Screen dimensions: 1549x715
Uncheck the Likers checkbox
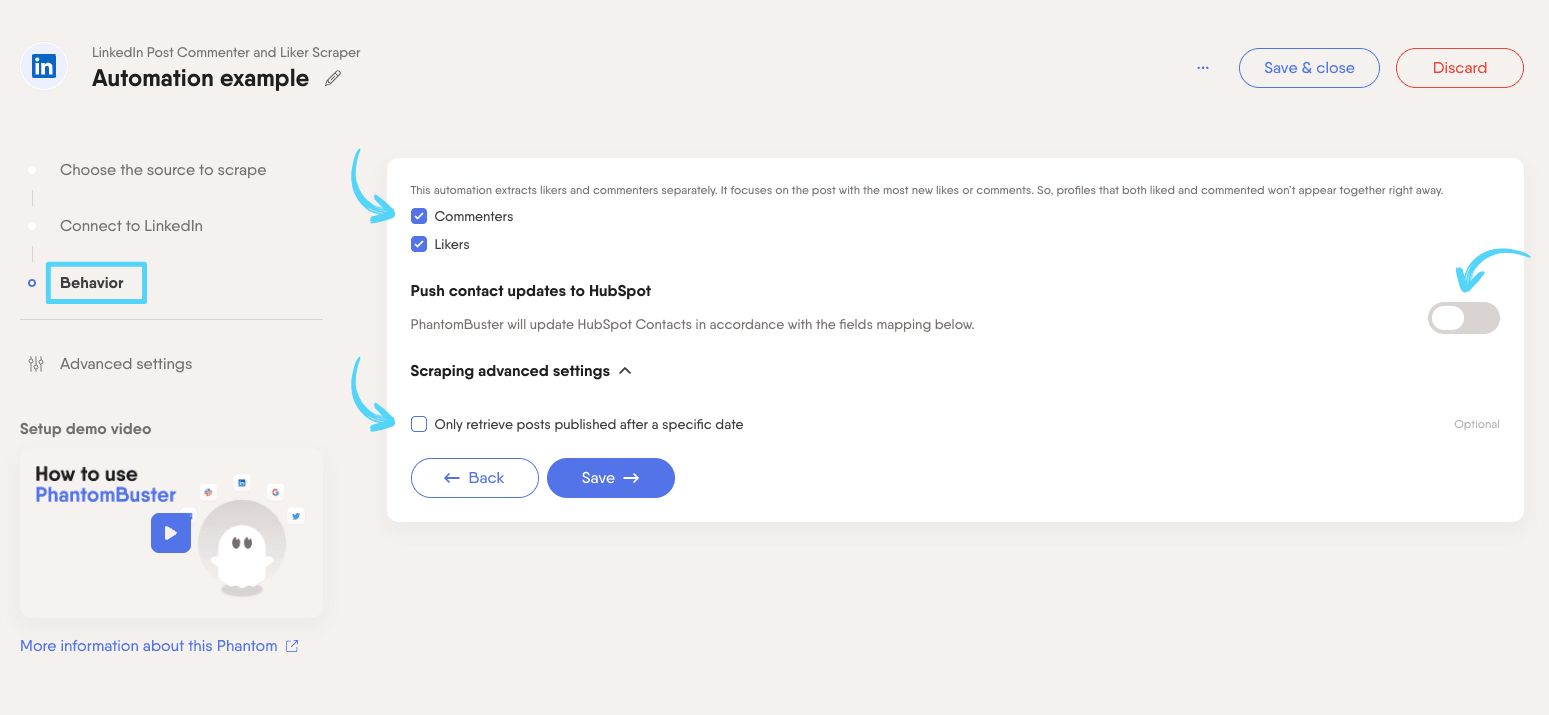coord(419,244)
